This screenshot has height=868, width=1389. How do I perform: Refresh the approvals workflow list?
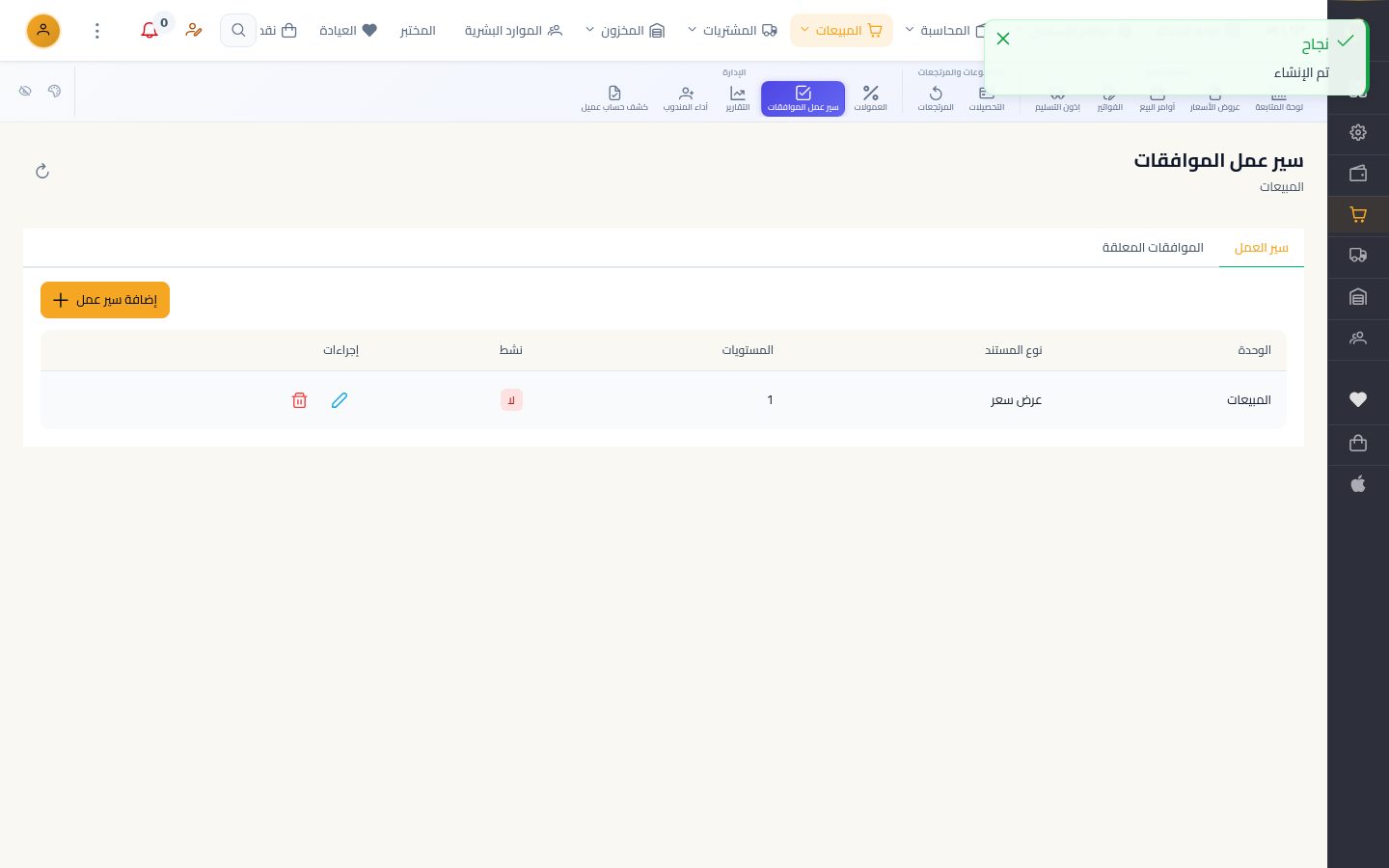click(x=42, y=172)
